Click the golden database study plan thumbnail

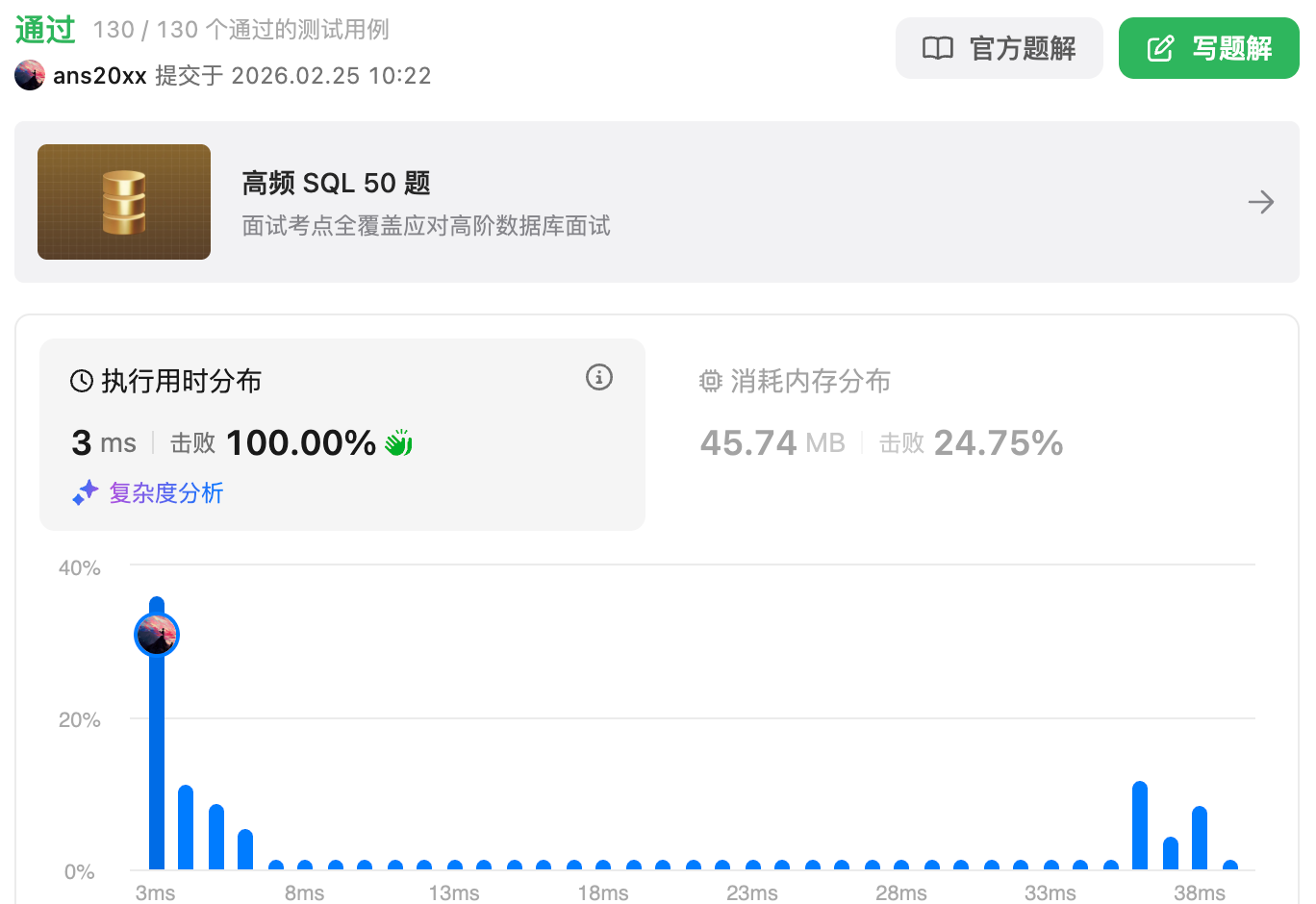click(124, 202)
